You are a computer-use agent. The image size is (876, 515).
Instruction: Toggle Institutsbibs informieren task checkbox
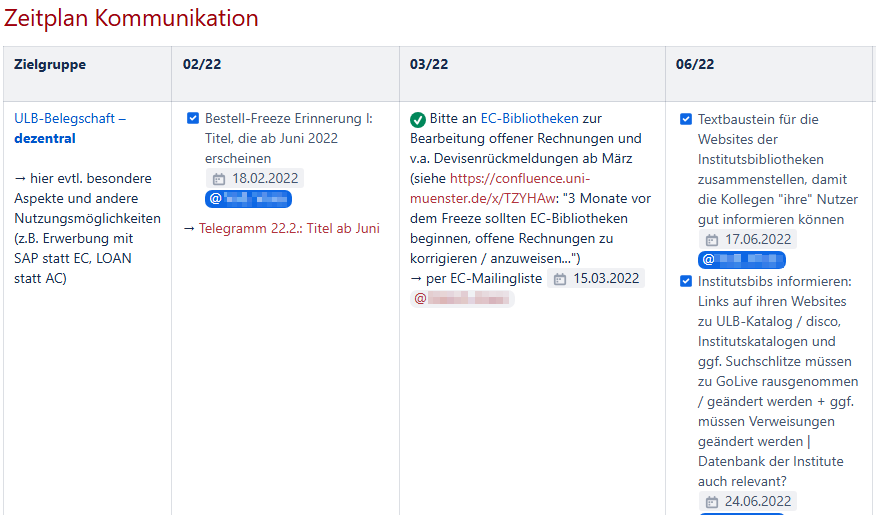(x=686, y=281)
